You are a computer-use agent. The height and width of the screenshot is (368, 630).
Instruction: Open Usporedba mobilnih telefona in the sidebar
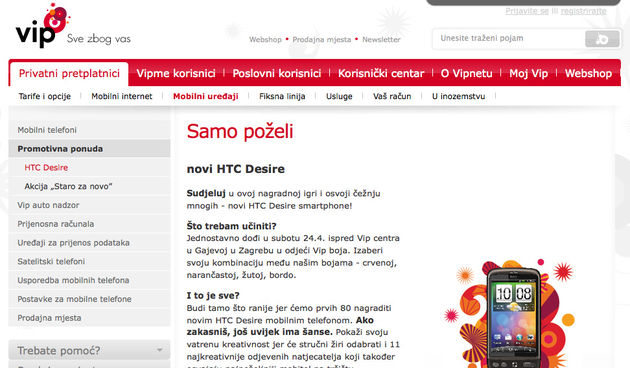[x=89, y=280]
